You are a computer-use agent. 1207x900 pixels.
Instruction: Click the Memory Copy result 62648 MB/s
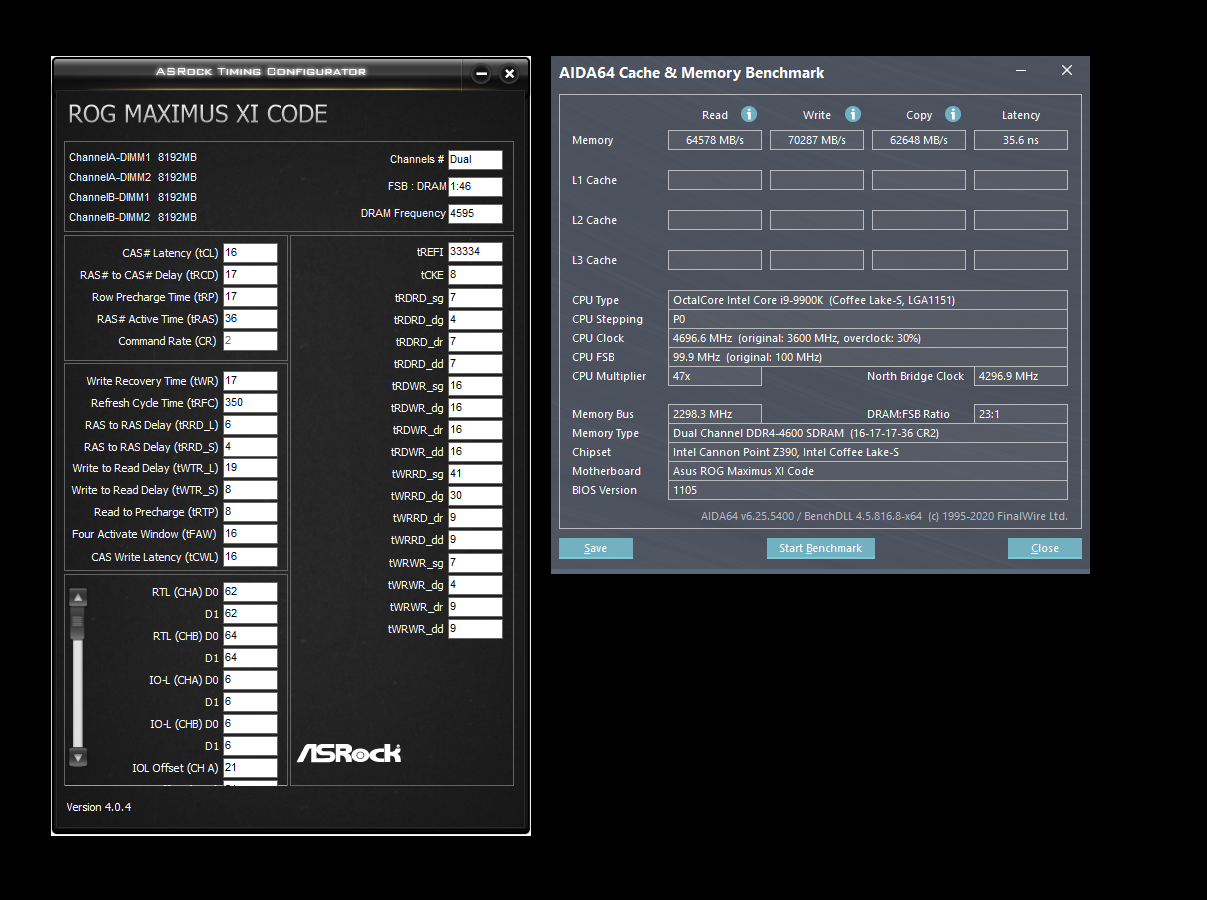(919, 140)
